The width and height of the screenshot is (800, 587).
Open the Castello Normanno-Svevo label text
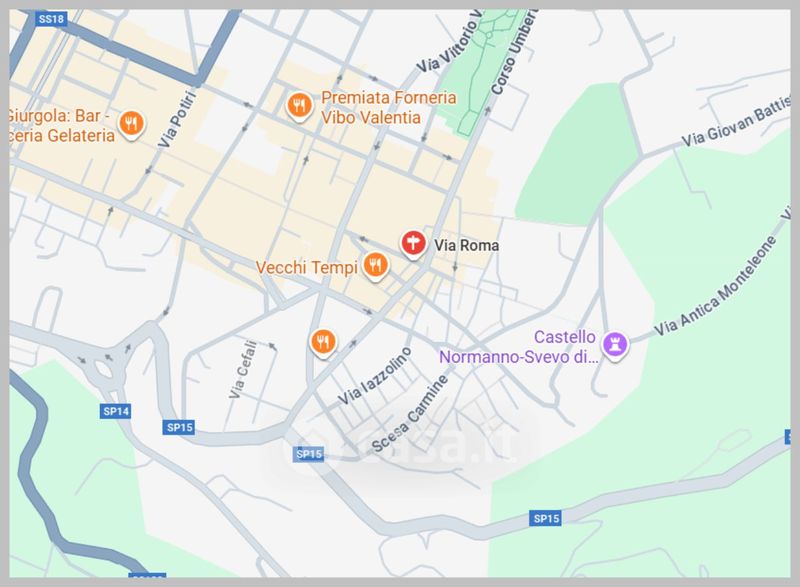pos(519,347)
